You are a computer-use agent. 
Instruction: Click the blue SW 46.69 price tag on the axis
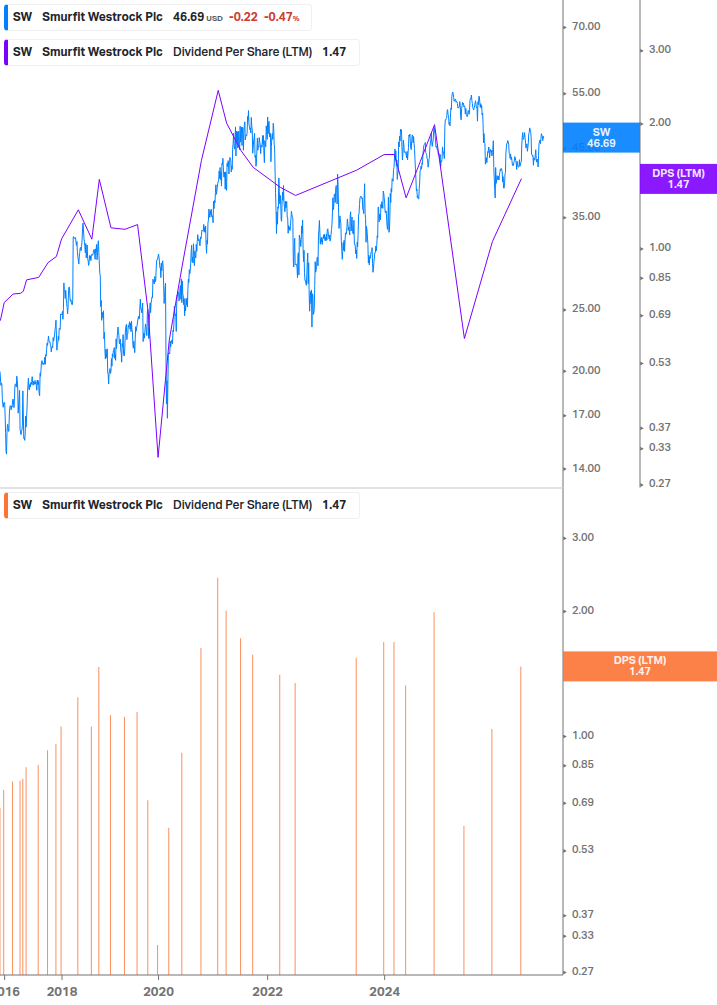(x=601, y=138)
